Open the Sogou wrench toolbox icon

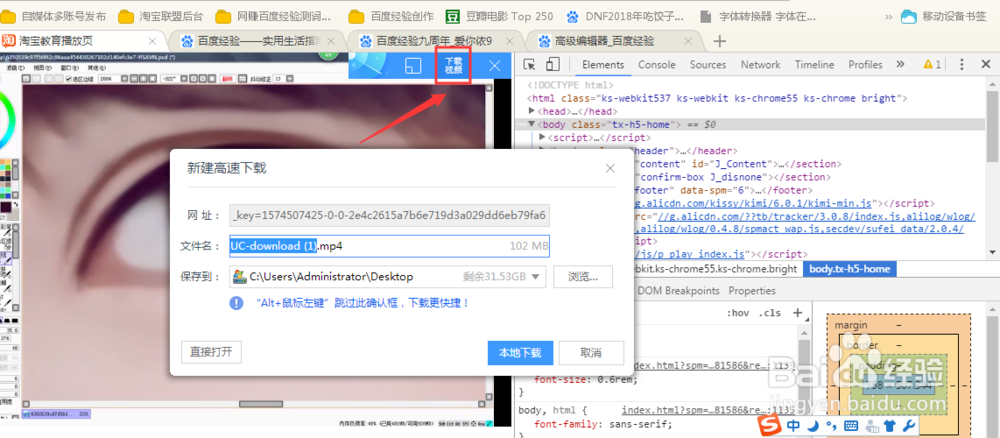[910, 425]
